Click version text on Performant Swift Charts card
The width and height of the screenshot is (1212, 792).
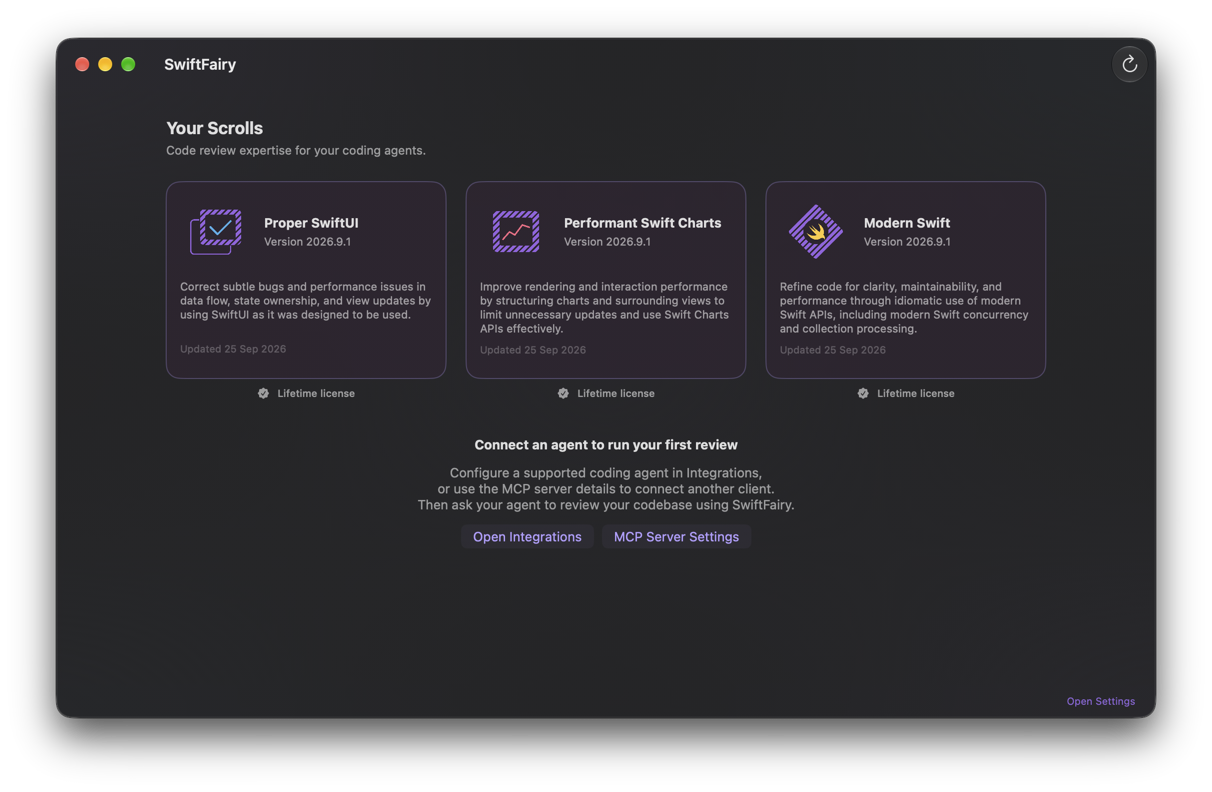(x=607, y=242)
